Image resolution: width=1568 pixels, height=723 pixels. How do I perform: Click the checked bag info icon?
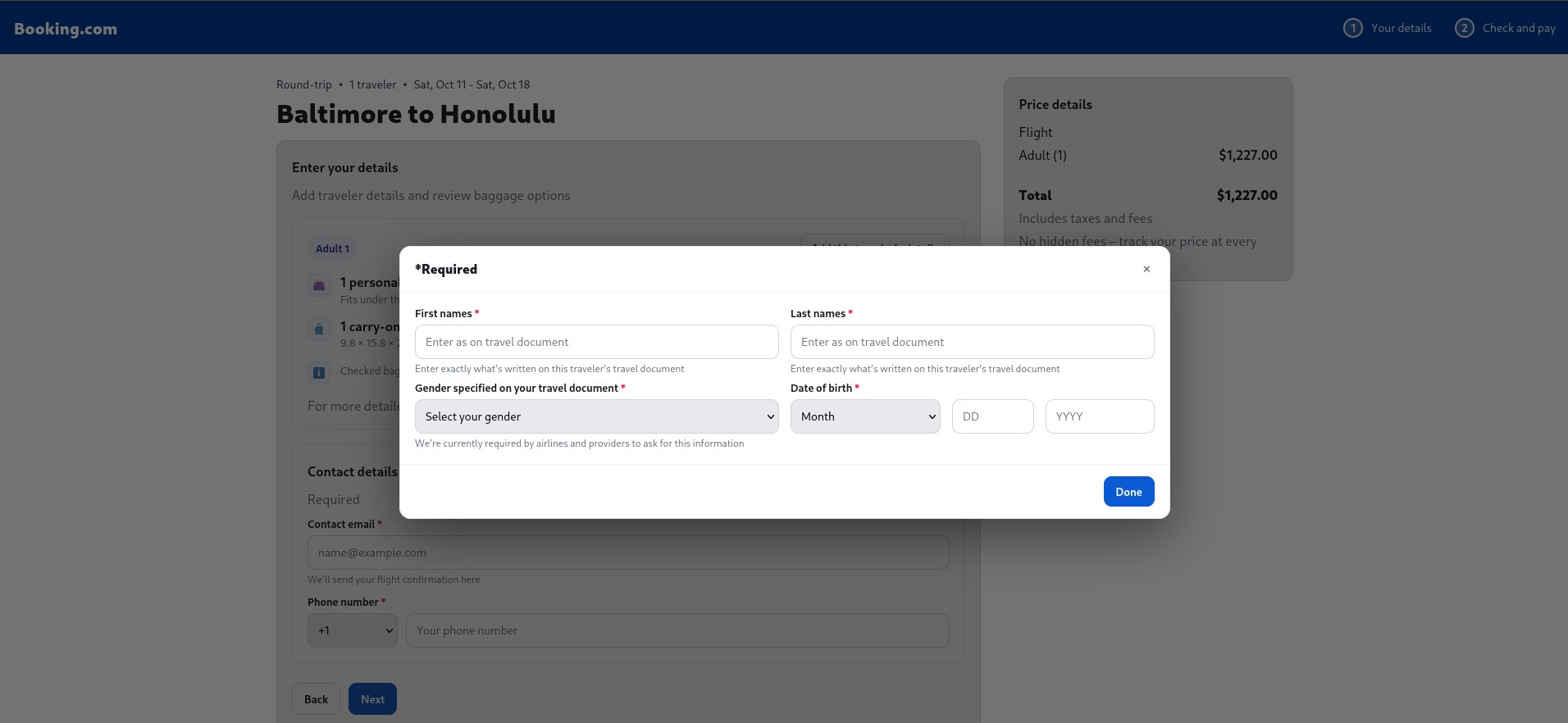pyautogui.click(x=319, y=372)
